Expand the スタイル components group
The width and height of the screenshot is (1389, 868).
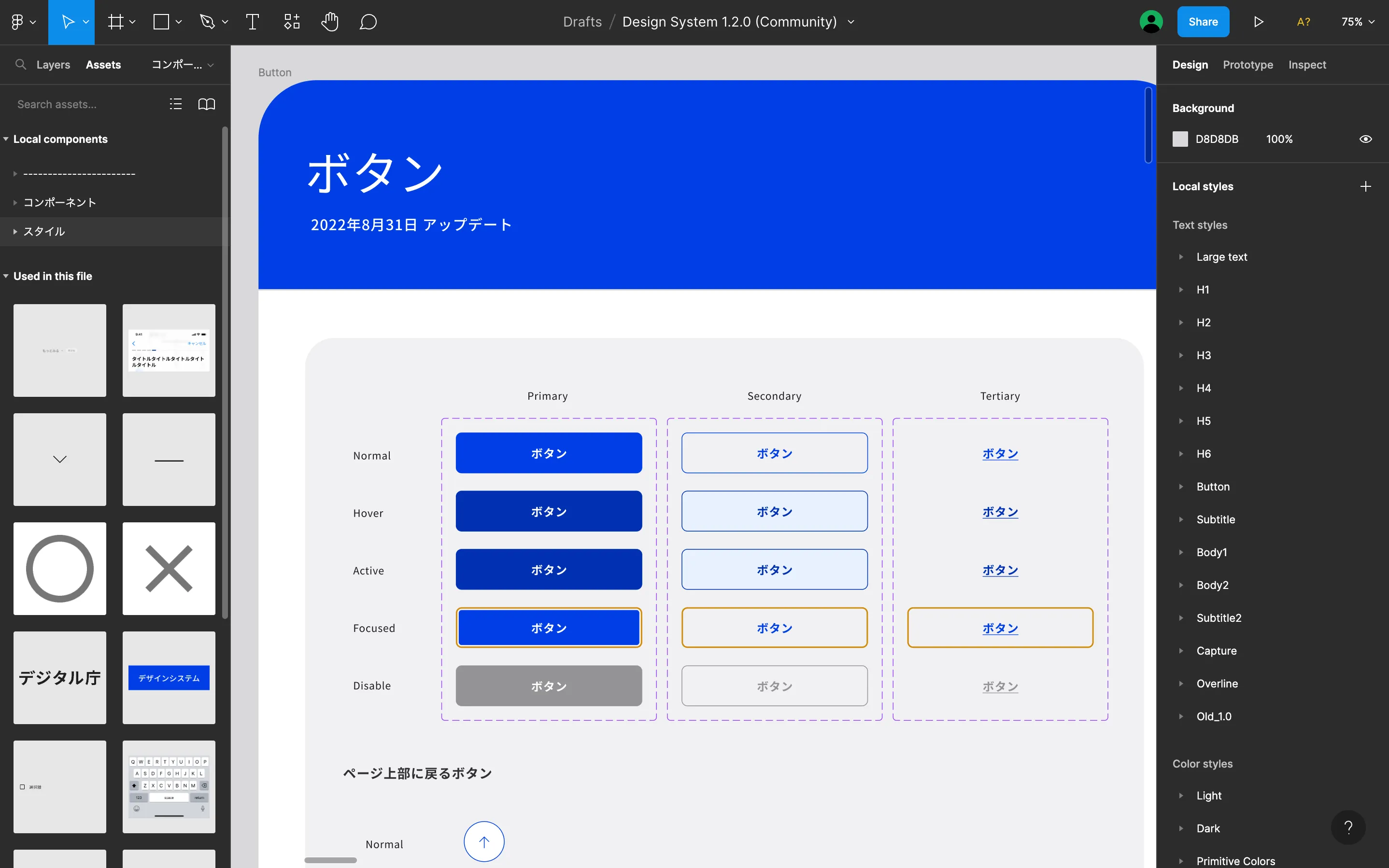15,231
